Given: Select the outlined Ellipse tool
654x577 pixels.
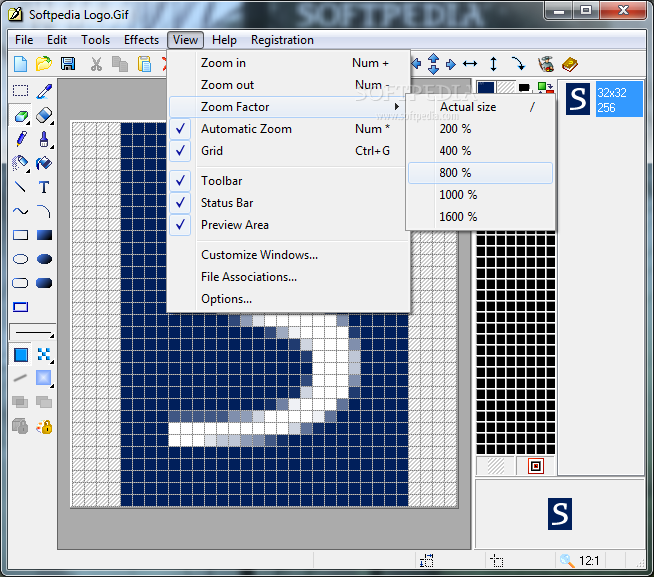Looking at the screenshot, I should click(20, 259).
